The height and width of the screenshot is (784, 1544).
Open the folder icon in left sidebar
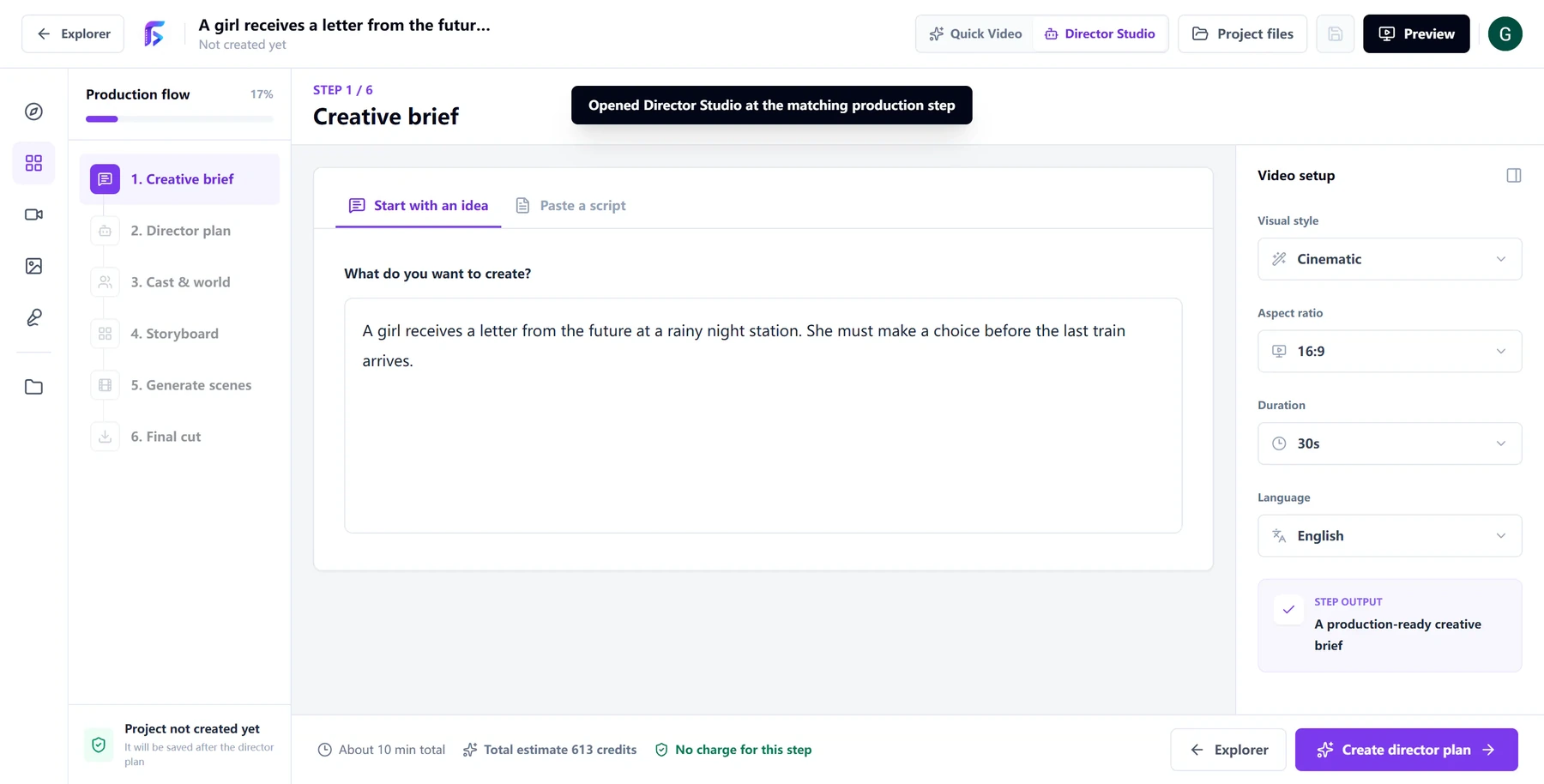pos(33,387)
